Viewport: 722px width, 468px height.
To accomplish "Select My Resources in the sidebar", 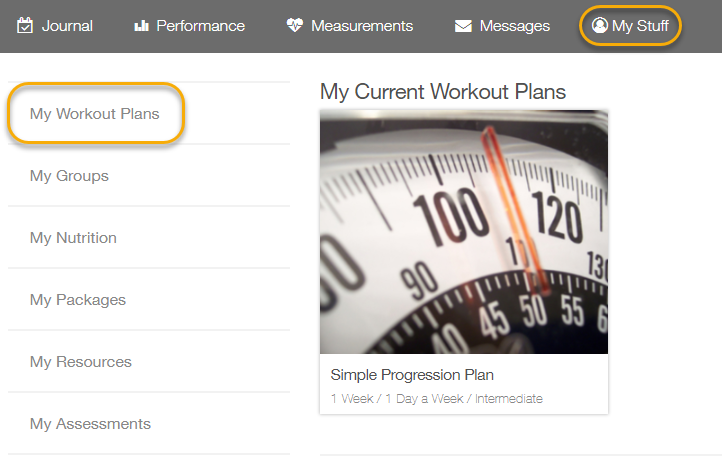I will (x=81, y=362).
